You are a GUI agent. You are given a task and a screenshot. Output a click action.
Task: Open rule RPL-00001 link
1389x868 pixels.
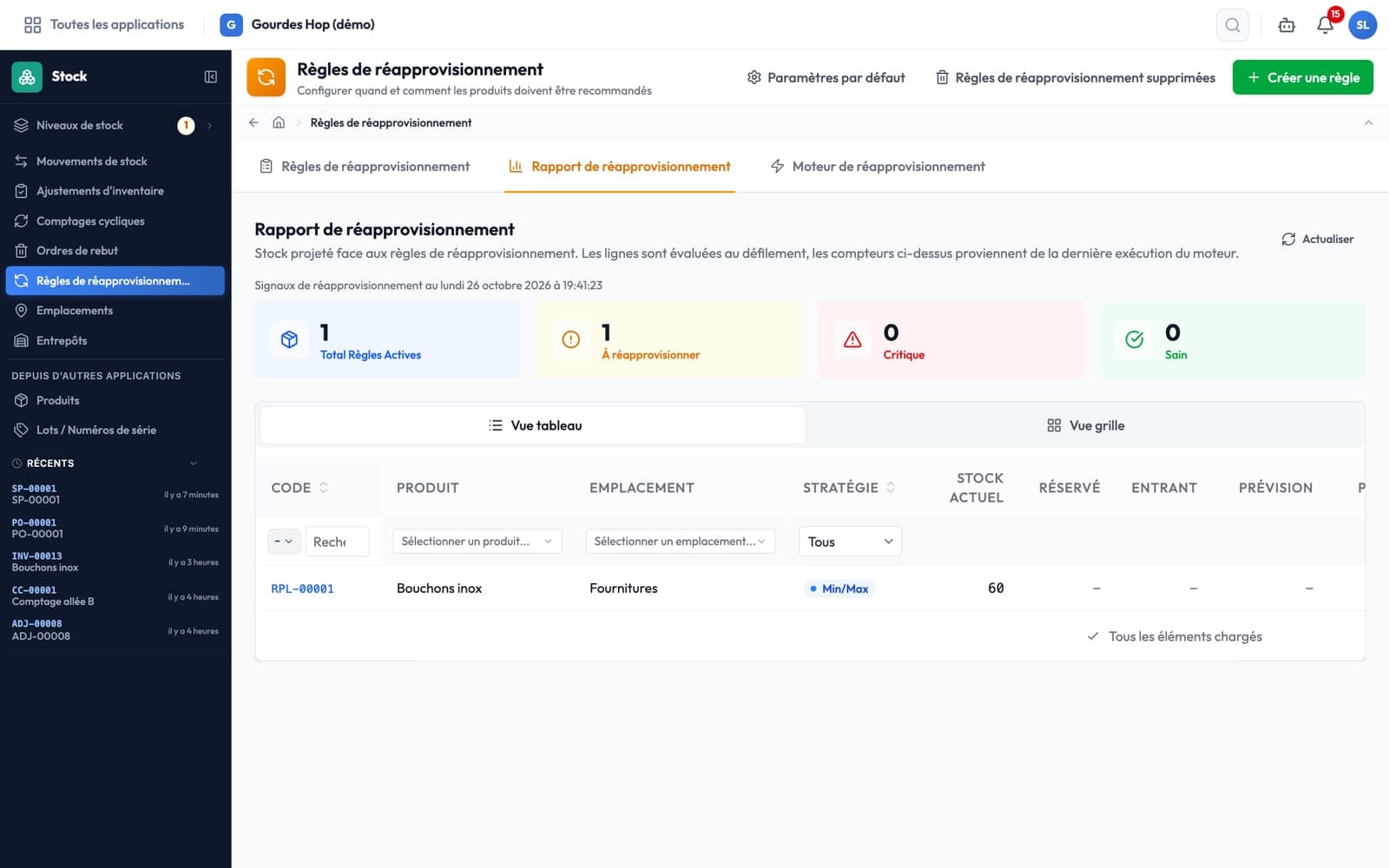pyautogui.click(x=302, y=589)
